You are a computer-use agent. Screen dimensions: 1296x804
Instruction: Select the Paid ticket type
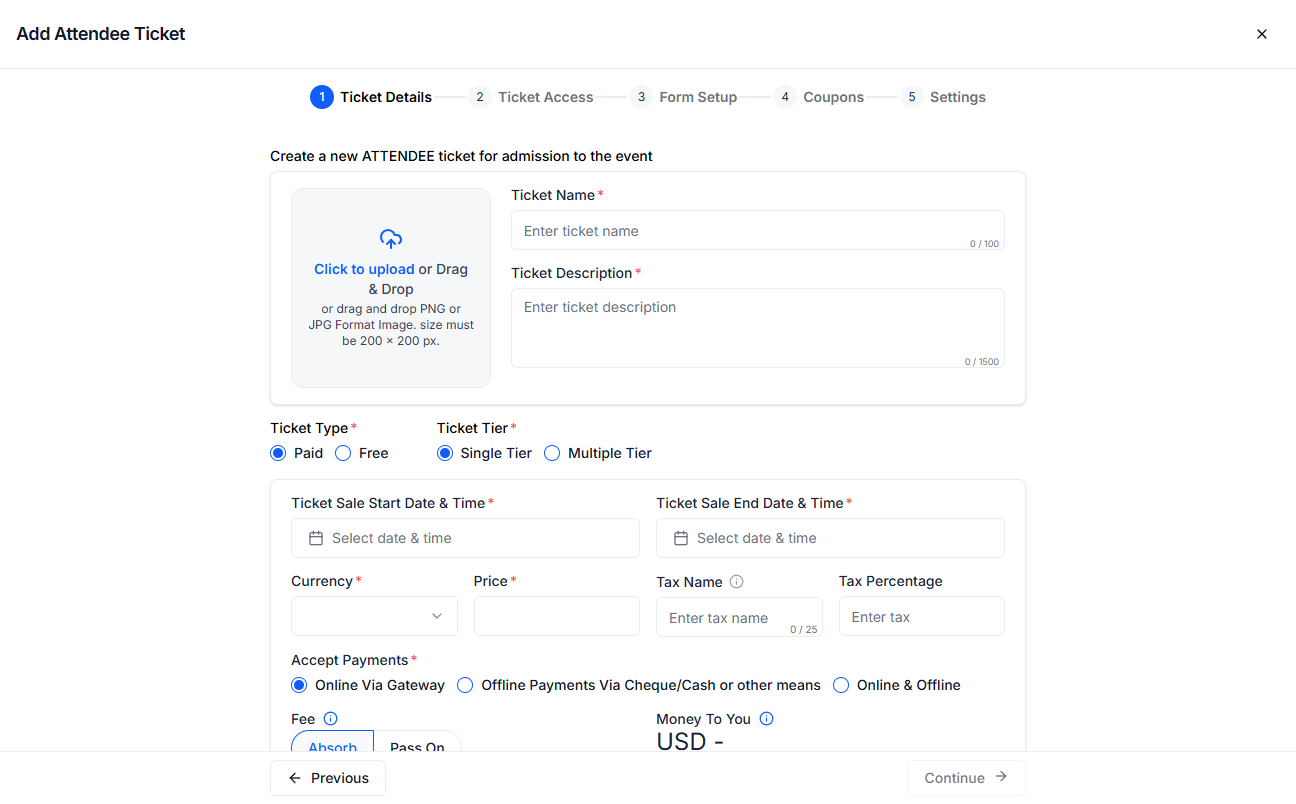(278, 453)
